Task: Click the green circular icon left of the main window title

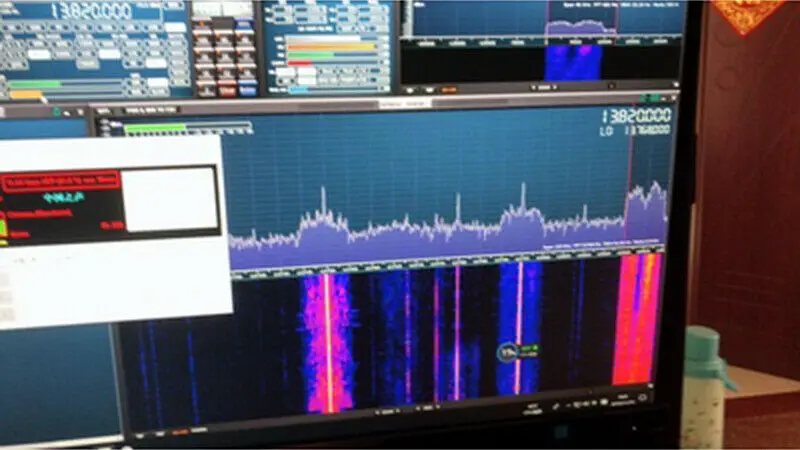Action: pyautogui.click(x=57, y=112)
